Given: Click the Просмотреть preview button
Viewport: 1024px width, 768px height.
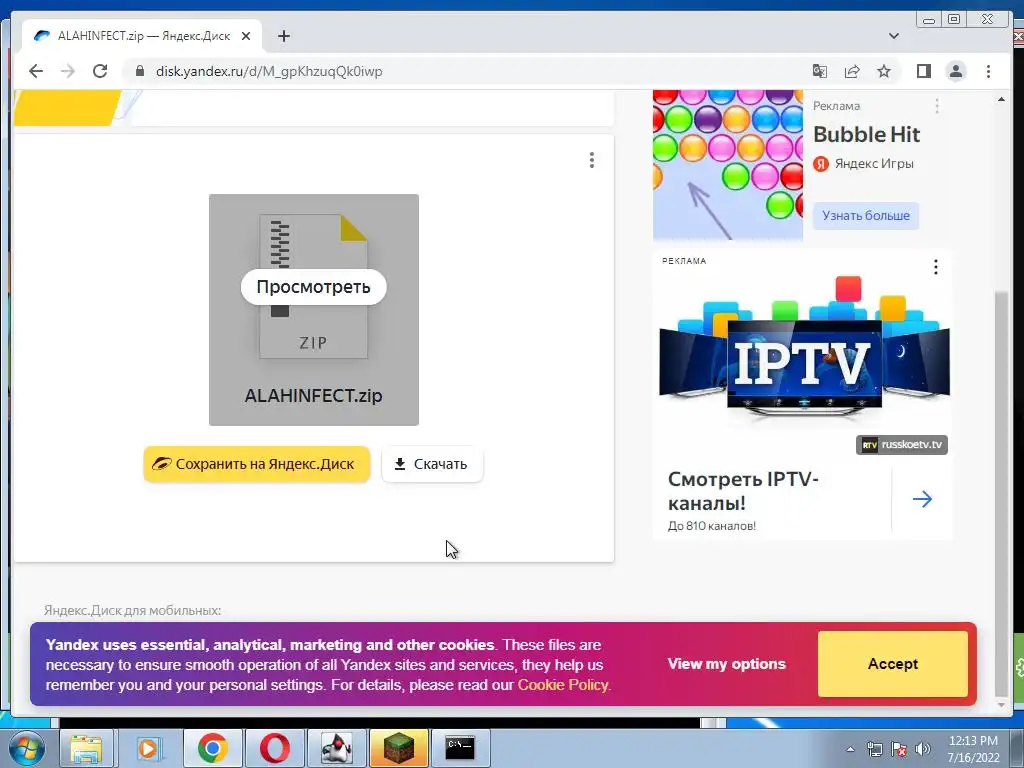Looking at the screenshot, I should (x=313, y=287).
